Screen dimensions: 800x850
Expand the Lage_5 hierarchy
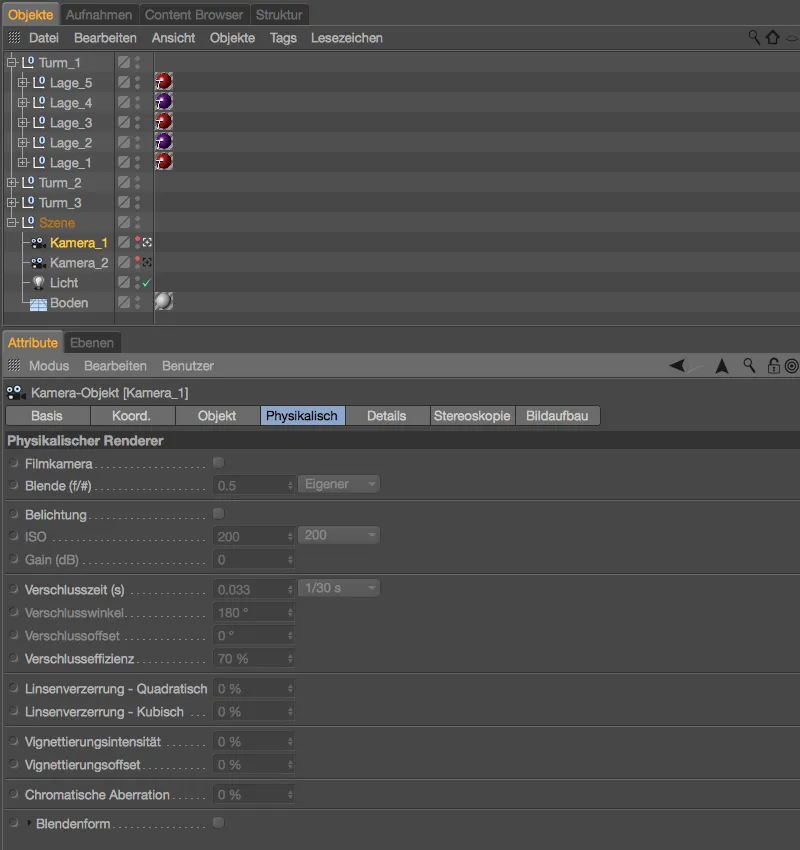pyautogui.click(x=22, y=82)
